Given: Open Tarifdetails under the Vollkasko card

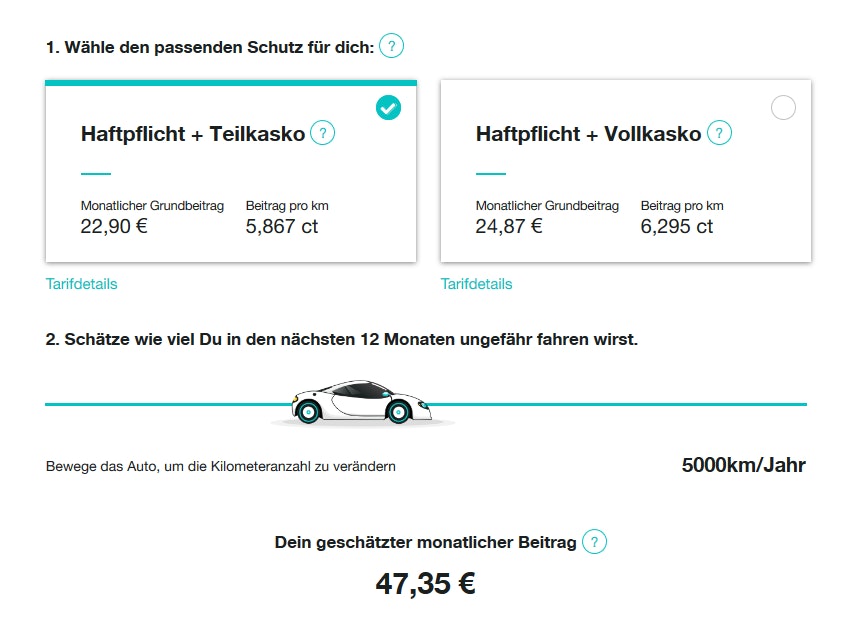Looking at the screenshot, I should (x=476, y=284).
